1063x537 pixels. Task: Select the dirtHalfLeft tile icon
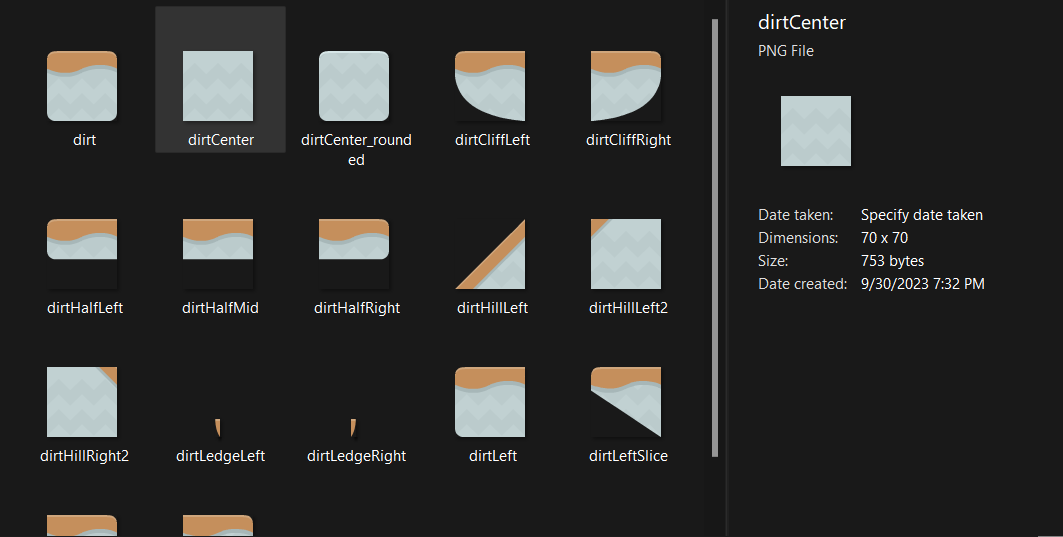click(x=82, y=239)
